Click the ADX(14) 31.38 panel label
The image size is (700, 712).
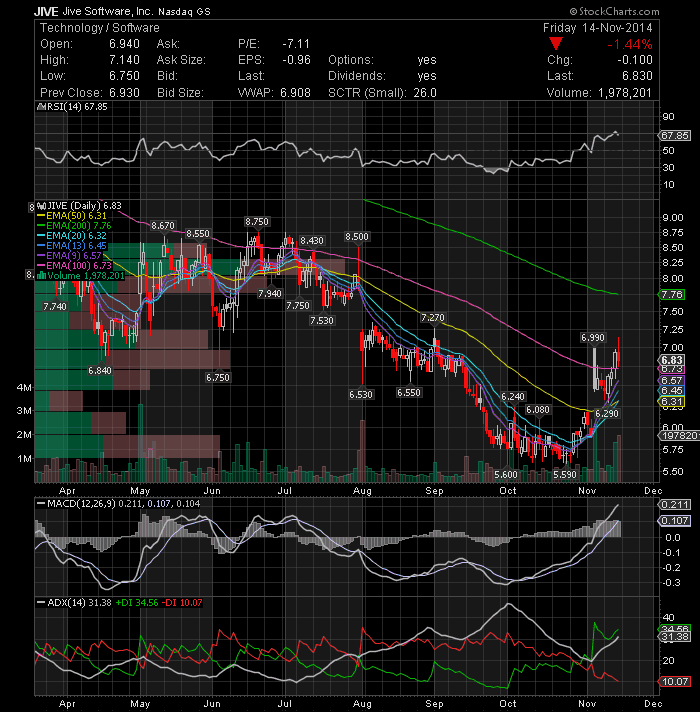point(74,603)
